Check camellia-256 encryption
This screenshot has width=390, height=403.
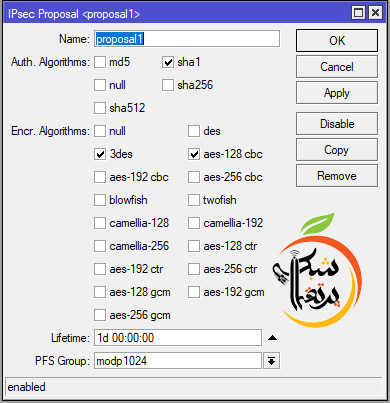coord(100,246)
